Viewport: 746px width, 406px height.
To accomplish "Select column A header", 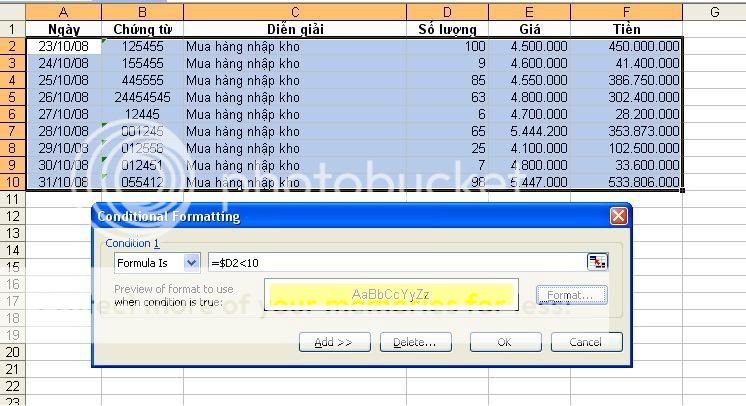I will coord(64,12).
